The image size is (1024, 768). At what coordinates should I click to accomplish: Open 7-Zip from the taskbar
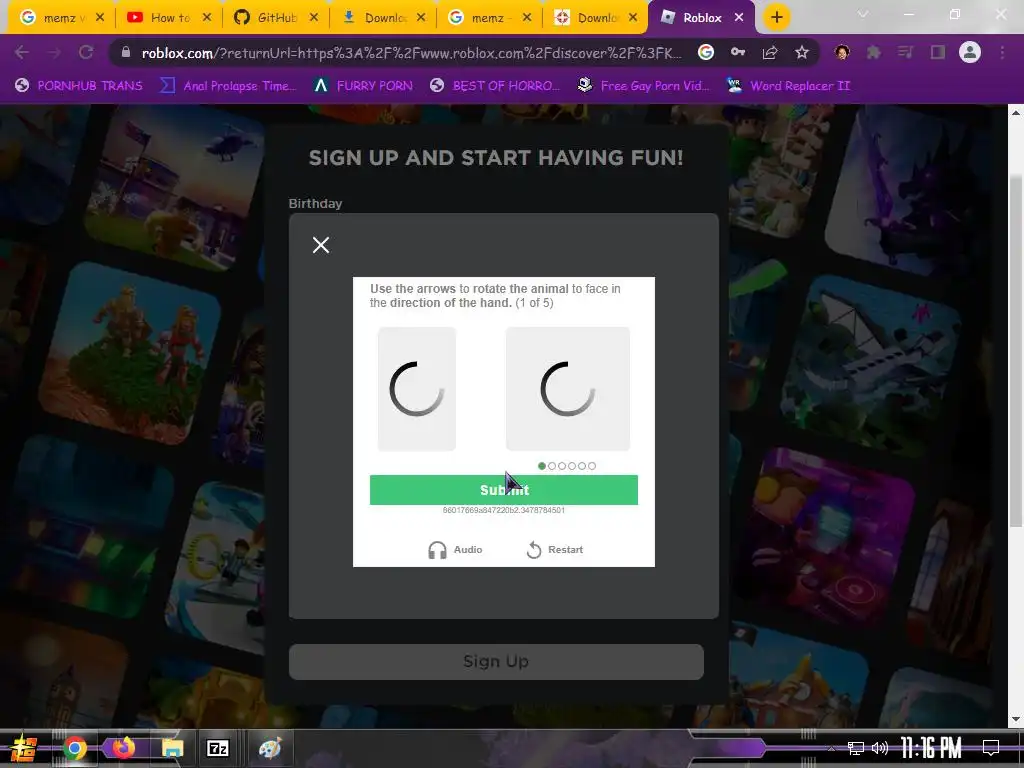click(217, 748)
